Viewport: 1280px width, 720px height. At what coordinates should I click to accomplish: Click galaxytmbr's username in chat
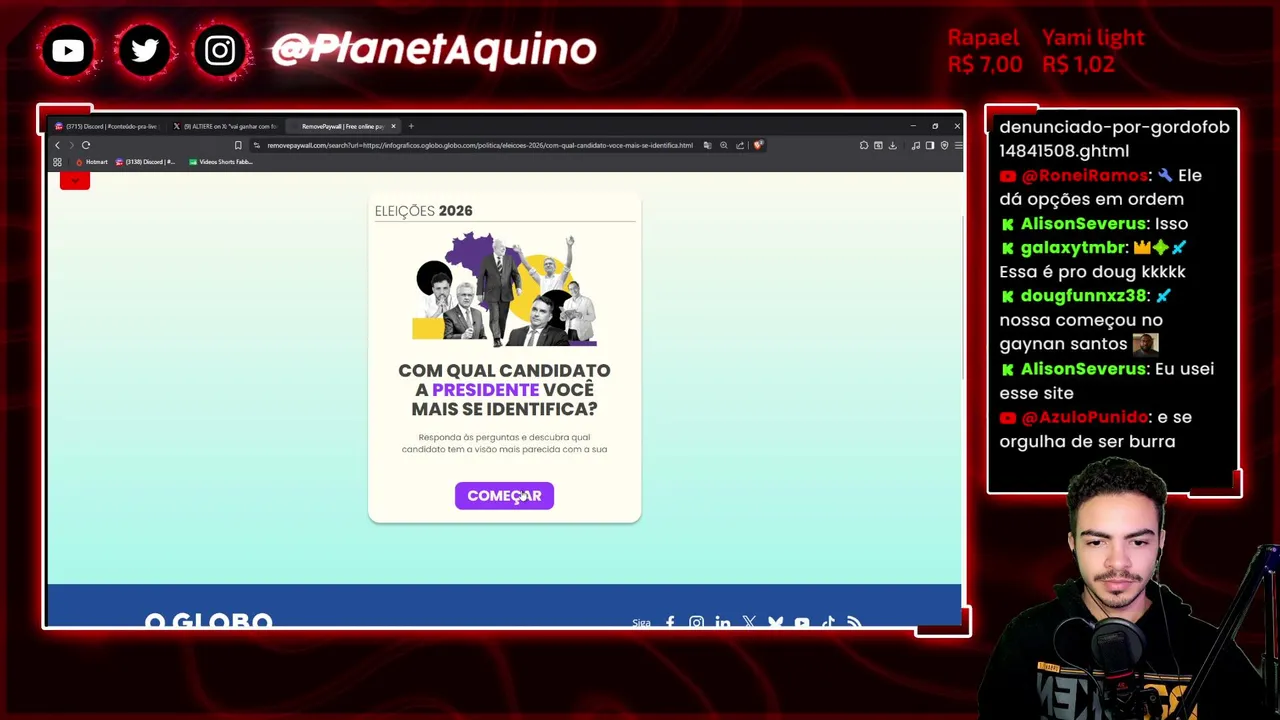click(x=1074, y=248)
